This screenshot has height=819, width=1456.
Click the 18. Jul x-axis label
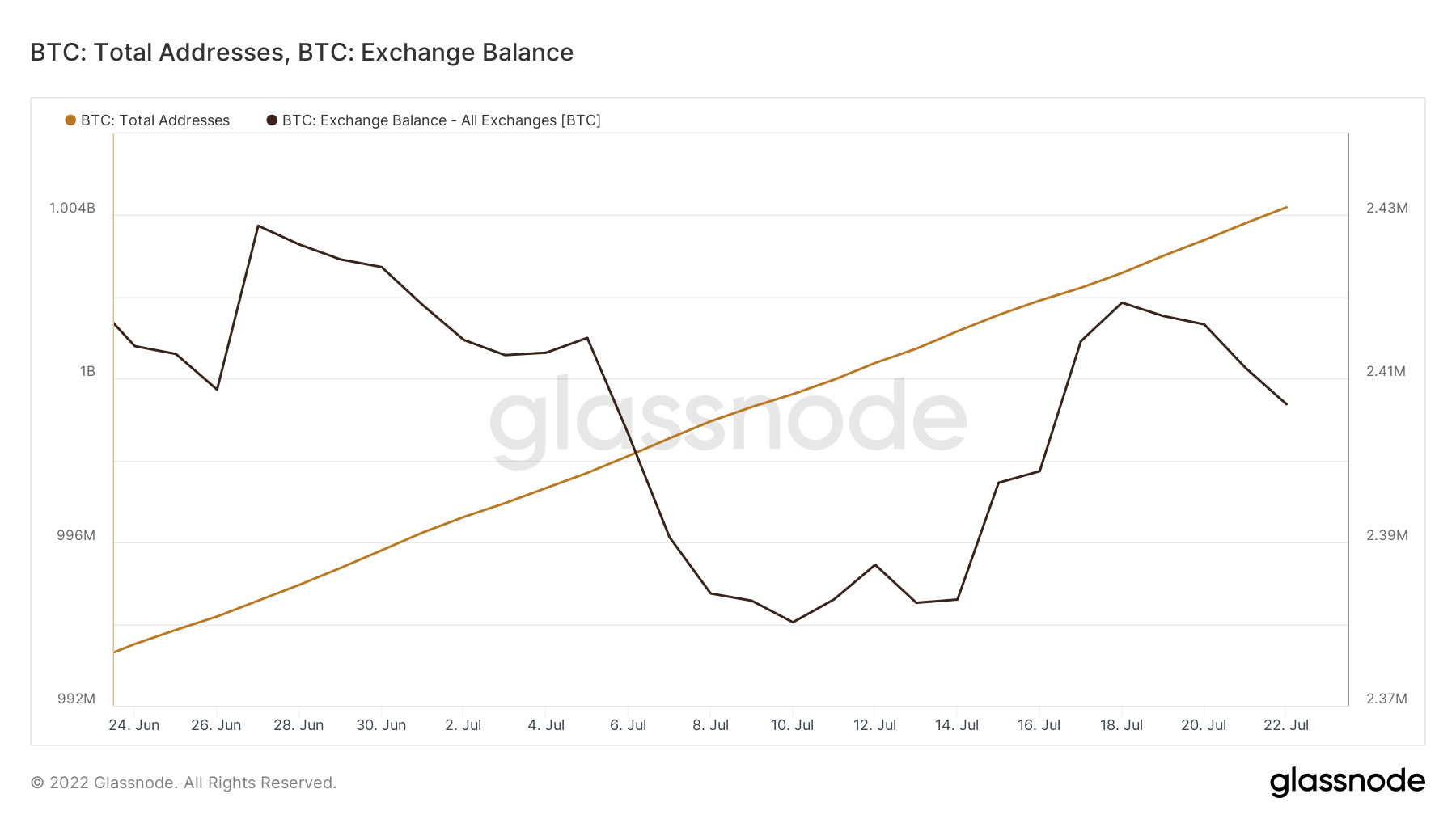(1121, 725)
